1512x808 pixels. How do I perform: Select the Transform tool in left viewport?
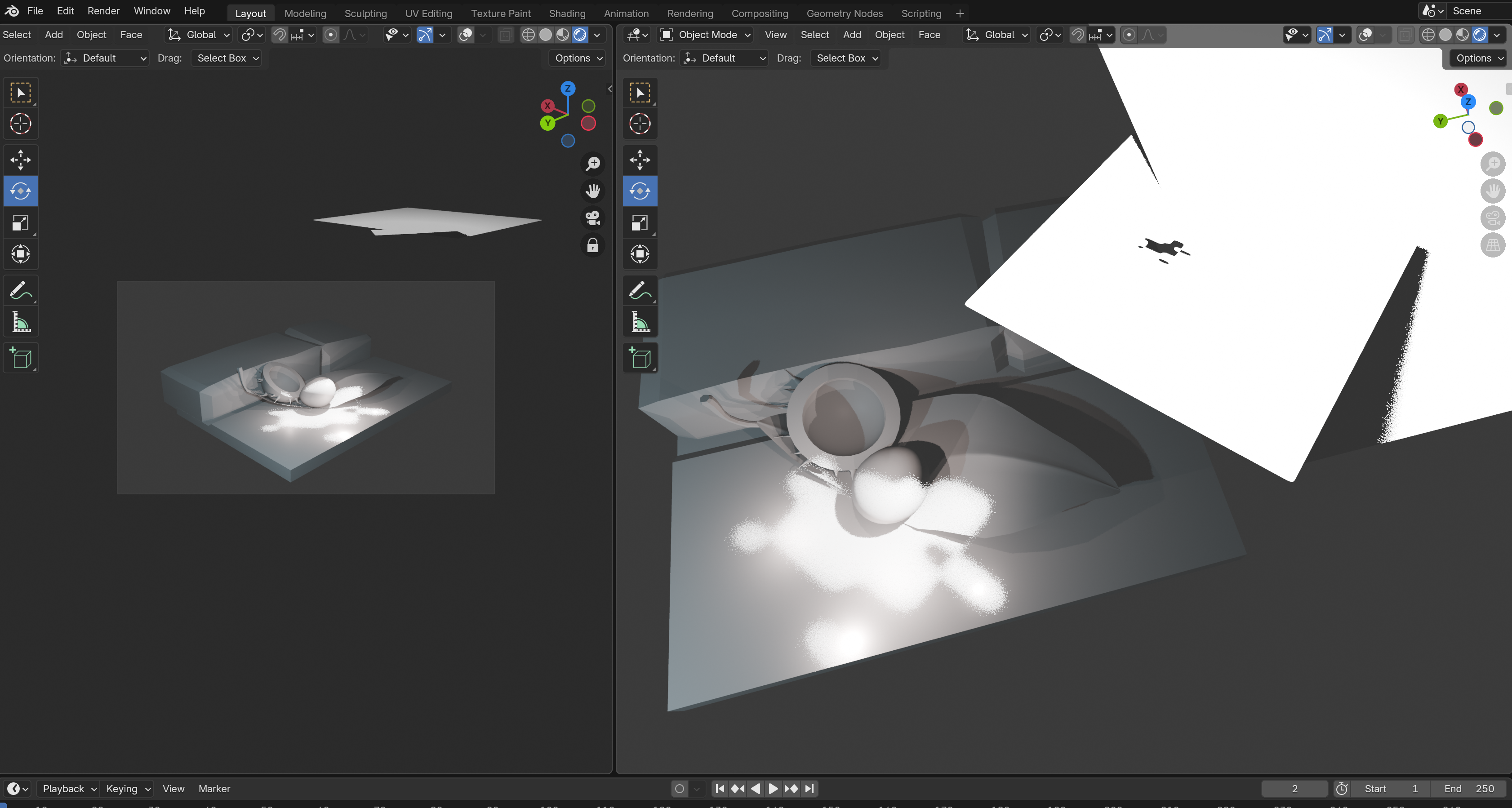[x=21, y=254]
